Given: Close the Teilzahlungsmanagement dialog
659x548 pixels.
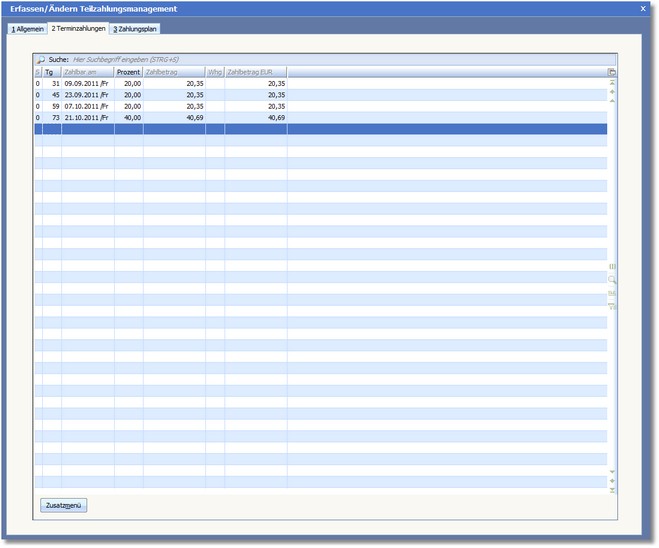Looking at the screenshot, I should click(x=642, y=8).
